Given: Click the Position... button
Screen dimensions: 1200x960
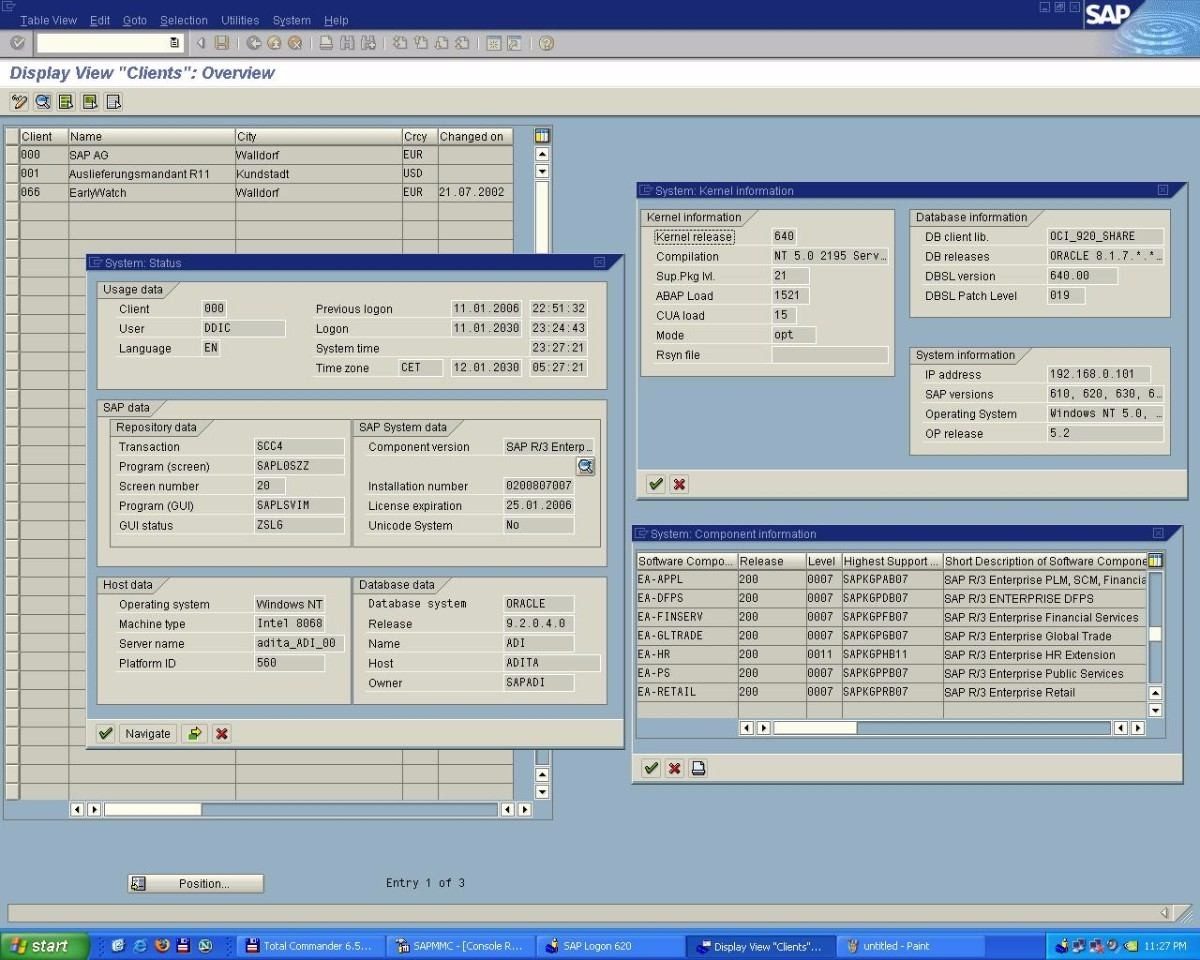Looking at the screenshot, I should click(196, 883).
